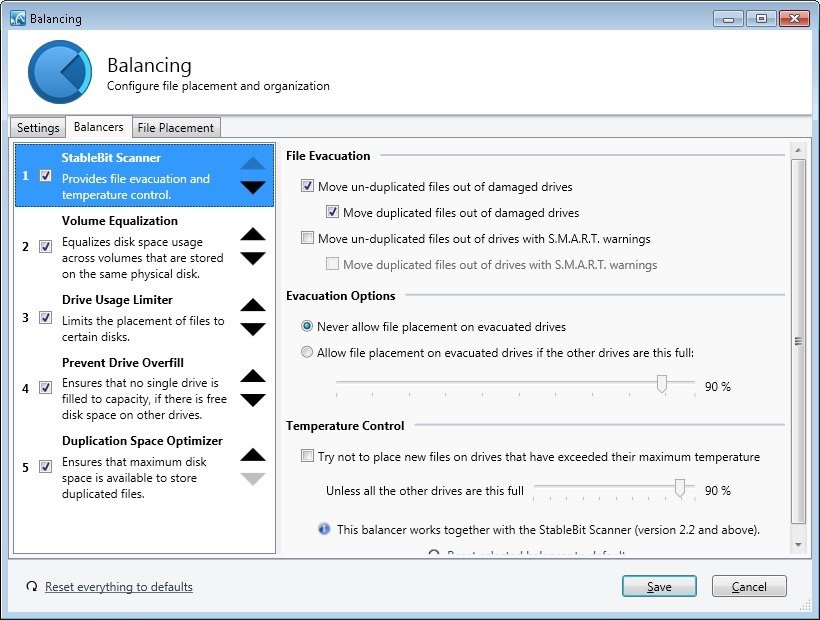Open the File Placement tab
The image size is (820, 620).
(176, 128)
